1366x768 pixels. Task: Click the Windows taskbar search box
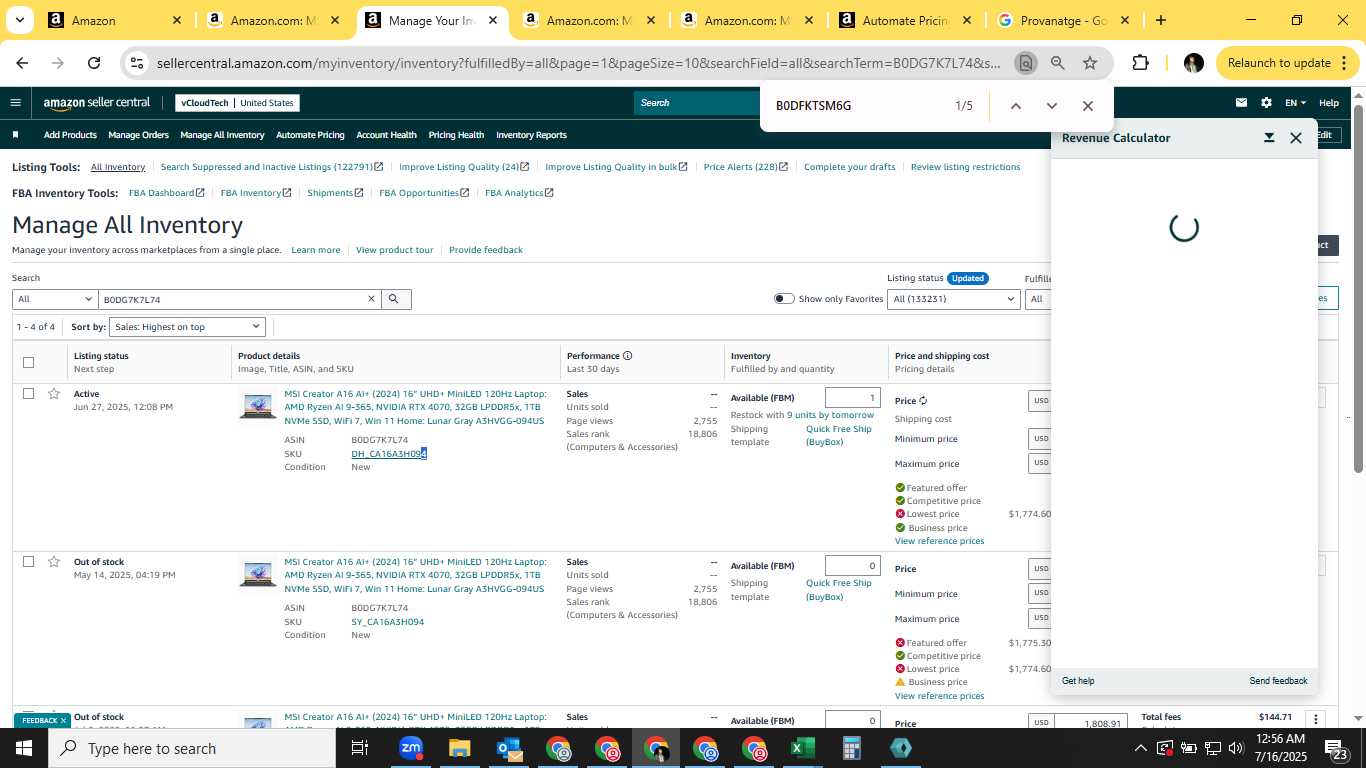coord(192,748)
